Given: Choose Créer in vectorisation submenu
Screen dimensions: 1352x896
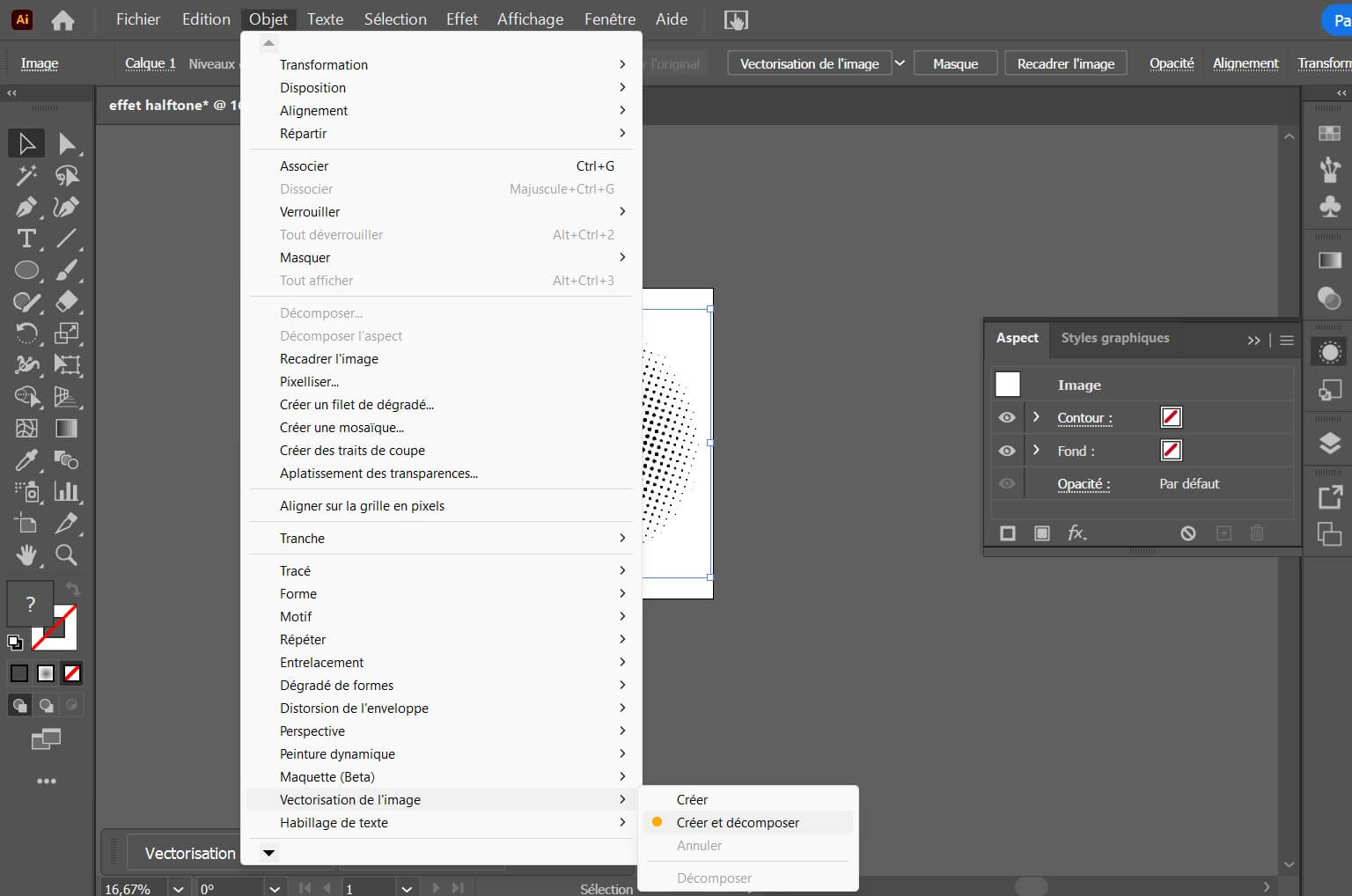Looking at the screenshot, I should point(747,799).
